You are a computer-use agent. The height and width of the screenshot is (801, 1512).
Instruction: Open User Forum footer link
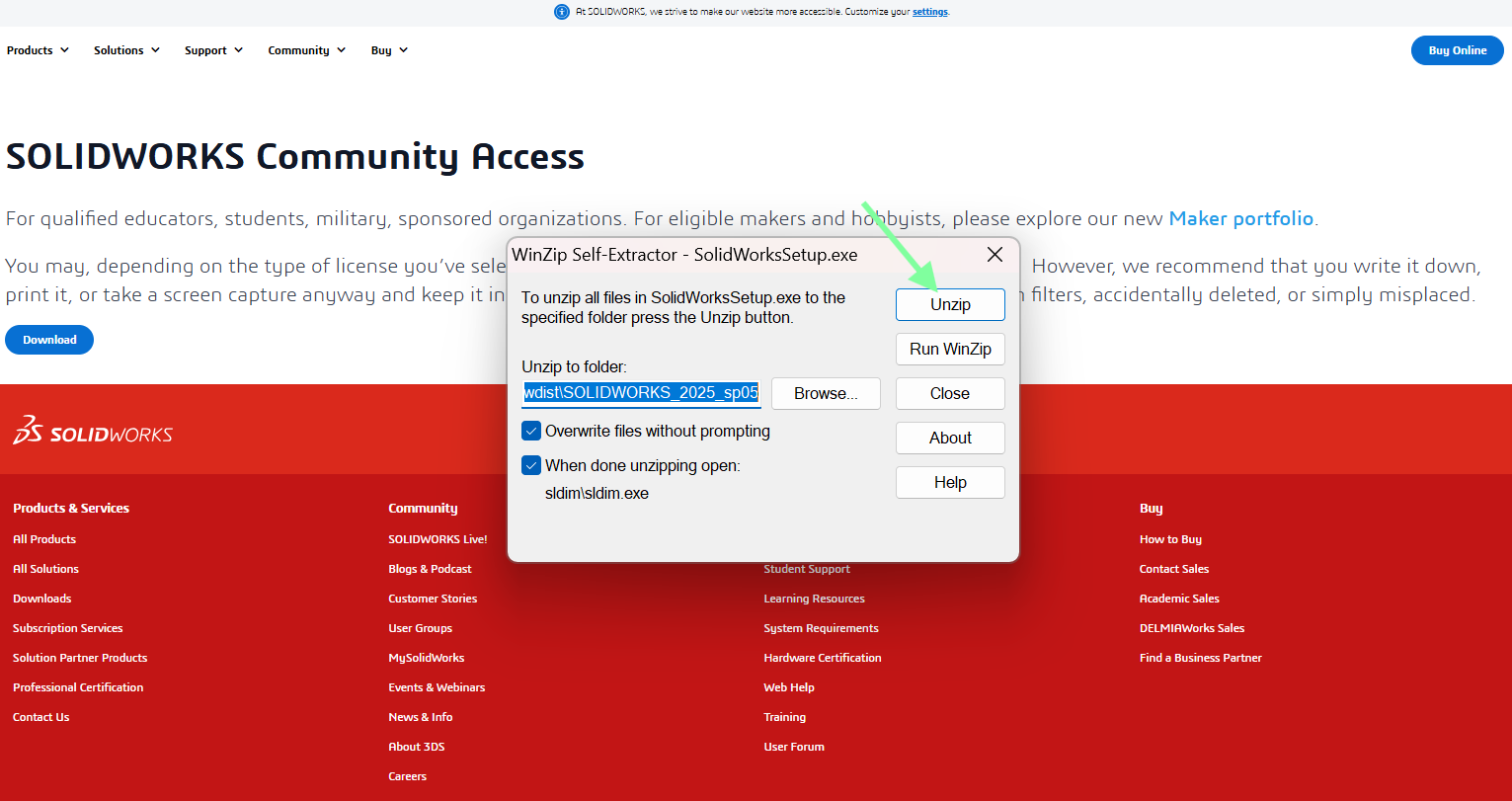point(794,747)
